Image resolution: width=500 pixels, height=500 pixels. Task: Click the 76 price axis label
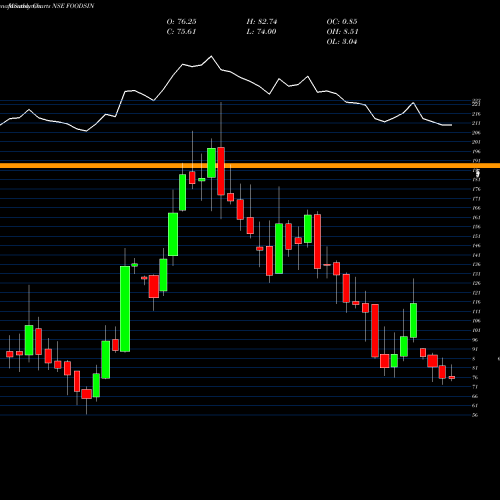pos(475,377)
